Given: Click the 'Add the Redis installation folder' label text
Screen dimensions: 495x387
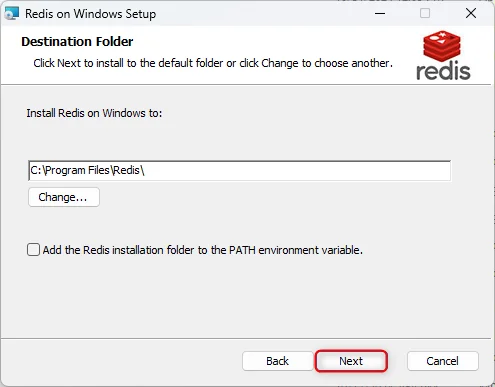Looking at the screenshot, I should click(203, 250).
